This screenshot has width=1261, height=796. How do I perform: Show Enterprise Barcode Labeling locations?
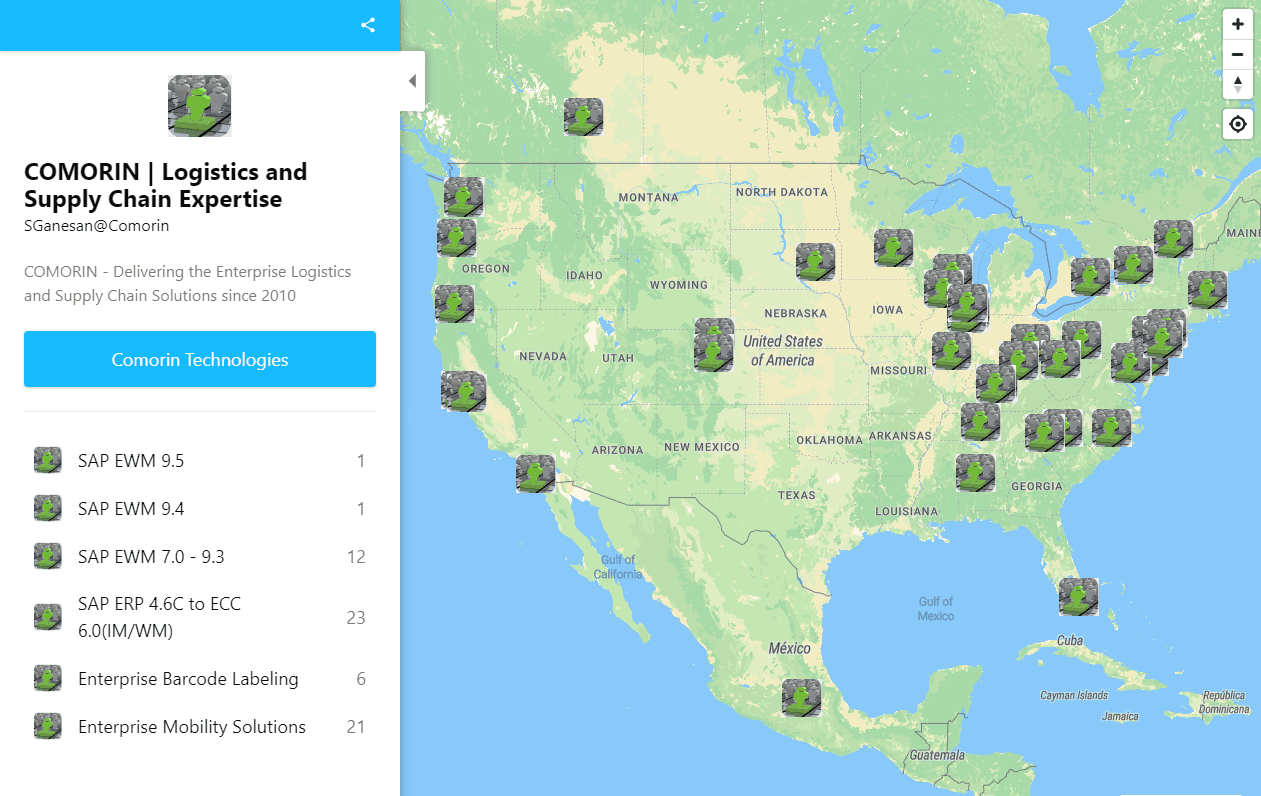[x=188, y=679]
